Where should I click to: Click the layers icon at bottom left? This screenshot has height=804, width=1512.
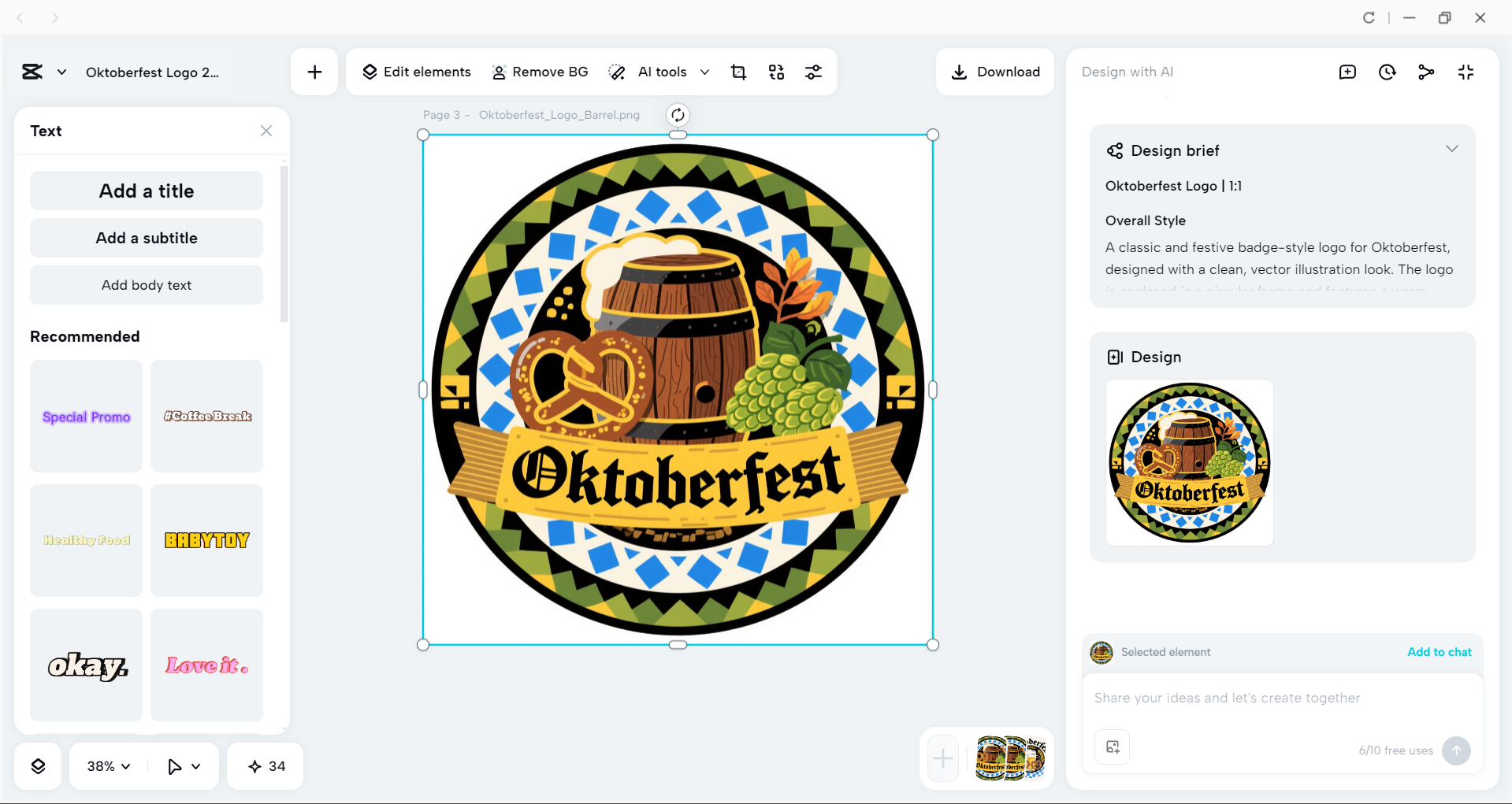pyautogui.click(x=38, y=765)
